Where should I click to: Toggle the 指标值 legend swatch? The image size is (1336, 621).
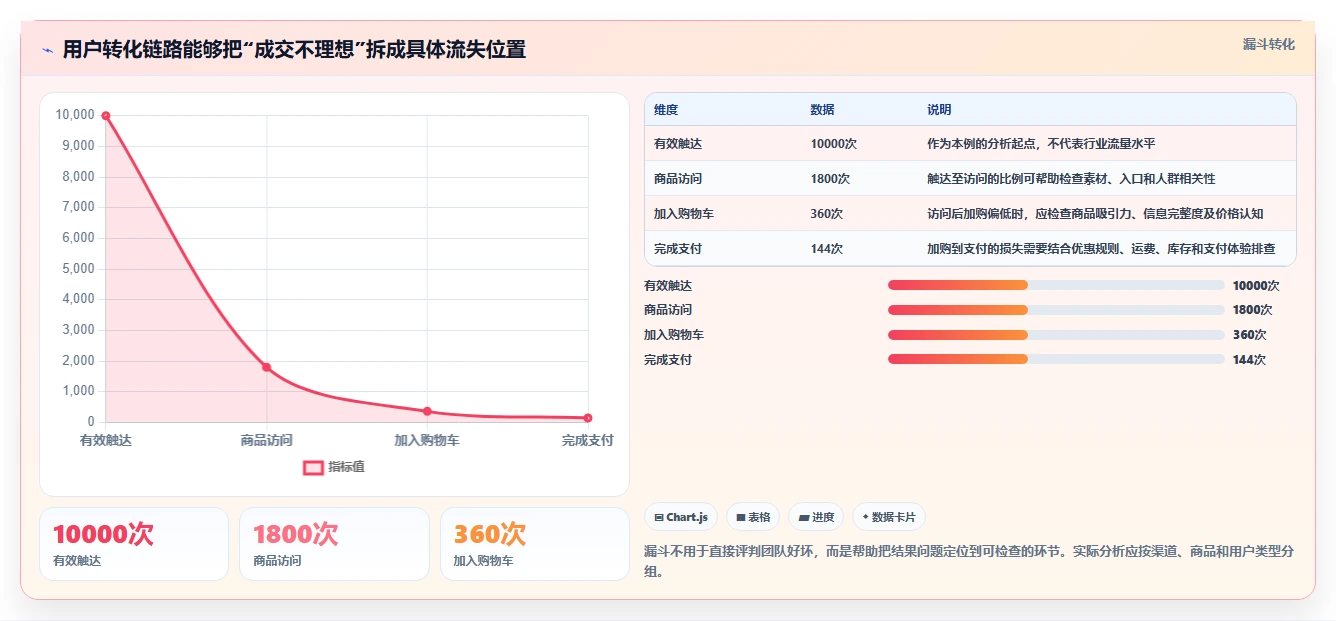click(x=313, y=467)
